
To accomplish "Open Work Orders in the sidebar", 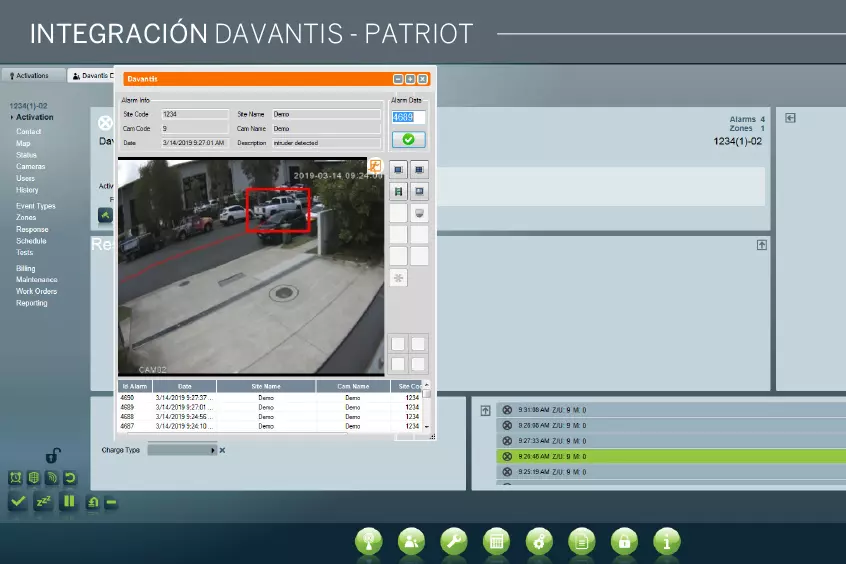I will 36,291.
